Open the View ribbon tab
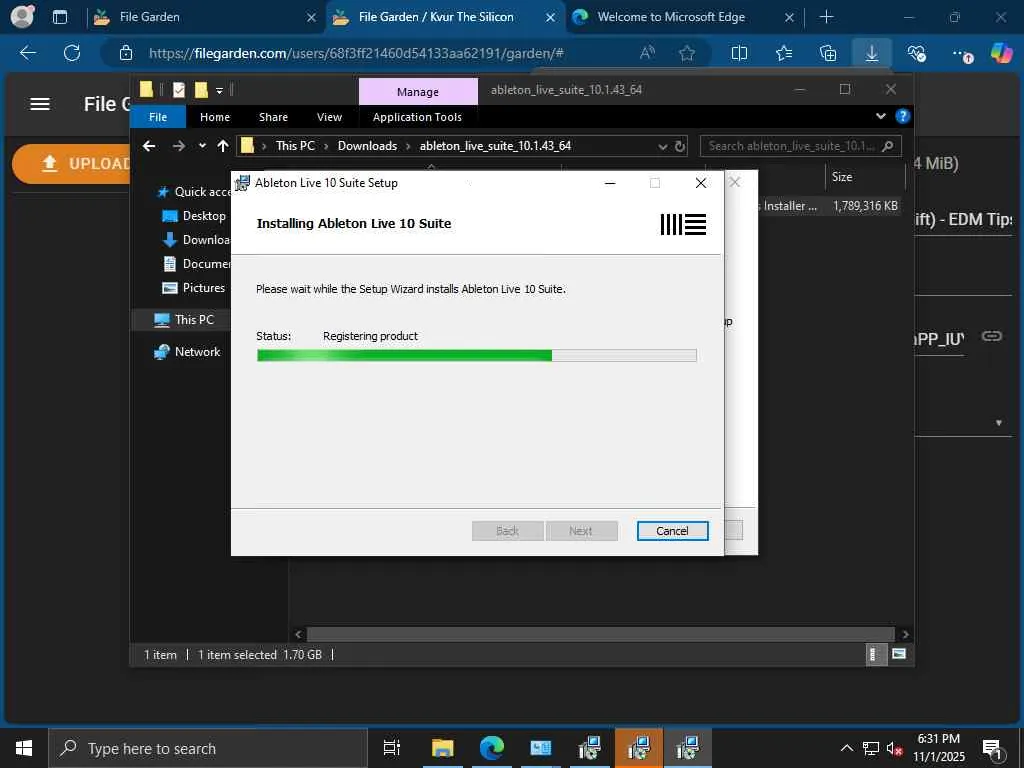This screenshot has width=1024, height=768. tap(329, 117)
